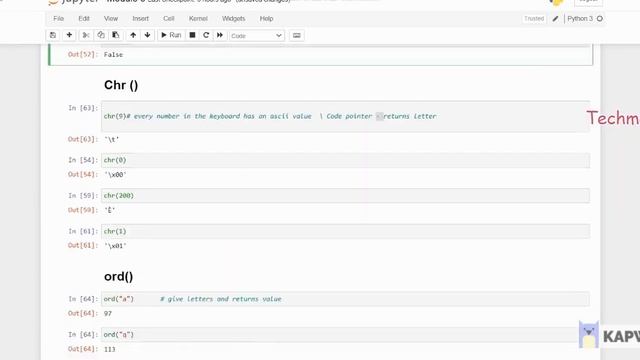
Task: Save the notebook with the floppy icon
Action: pyautogui.click(x=53, y=35)
